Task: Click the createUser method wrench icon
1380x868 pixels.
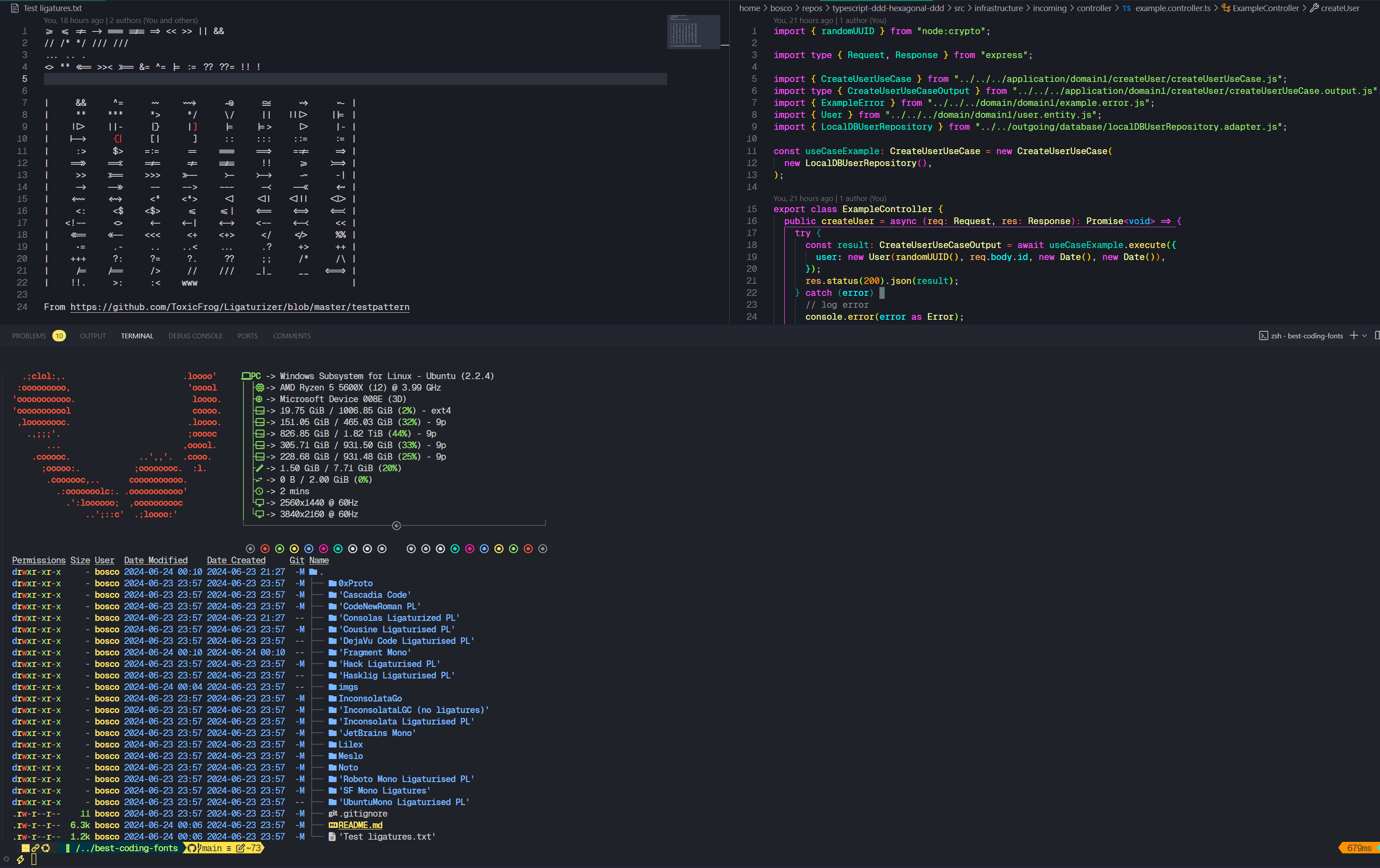Action: 1314,8
